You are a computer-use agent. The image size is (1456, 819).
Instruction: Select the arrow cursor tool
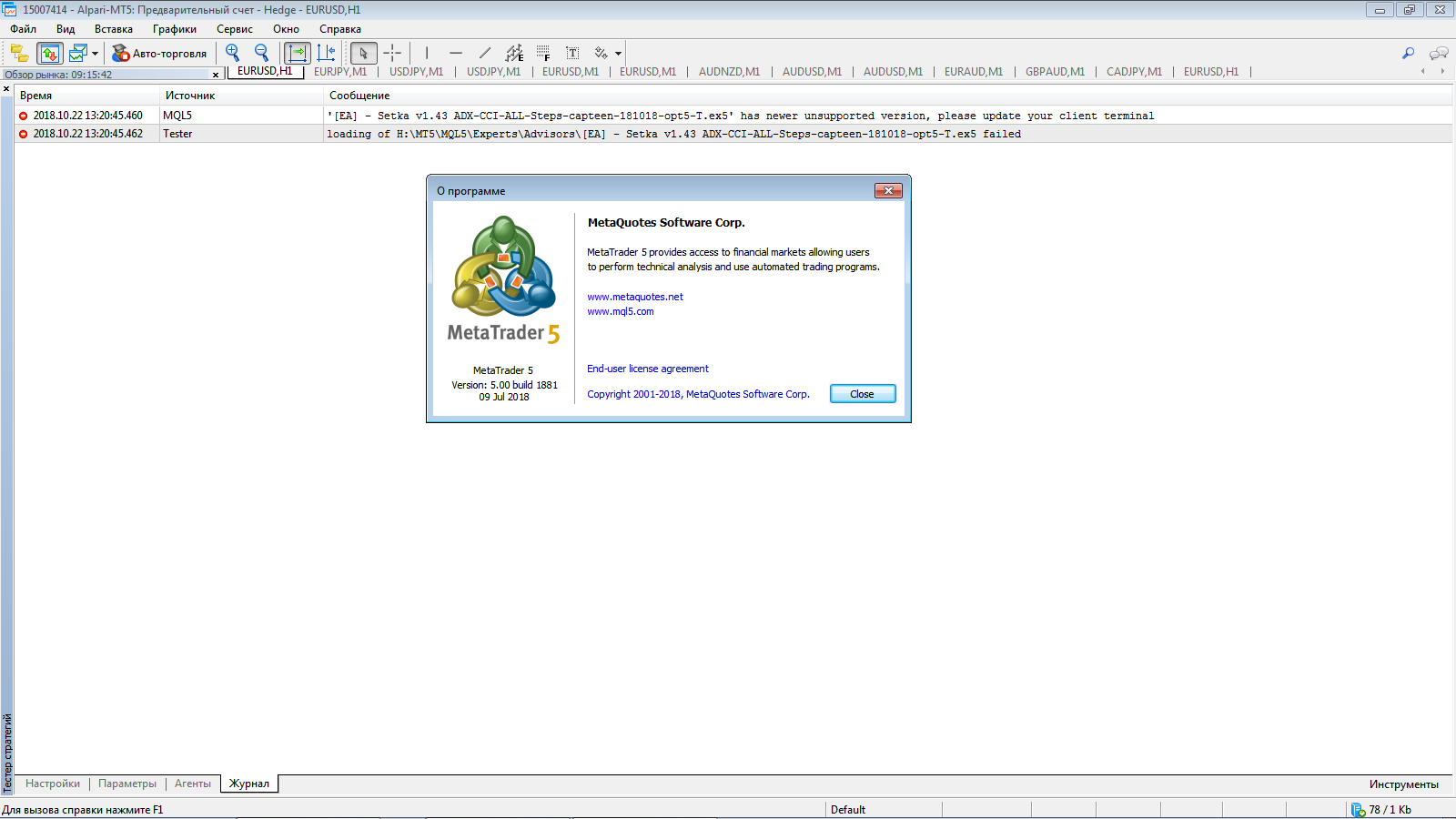point(363,53)
